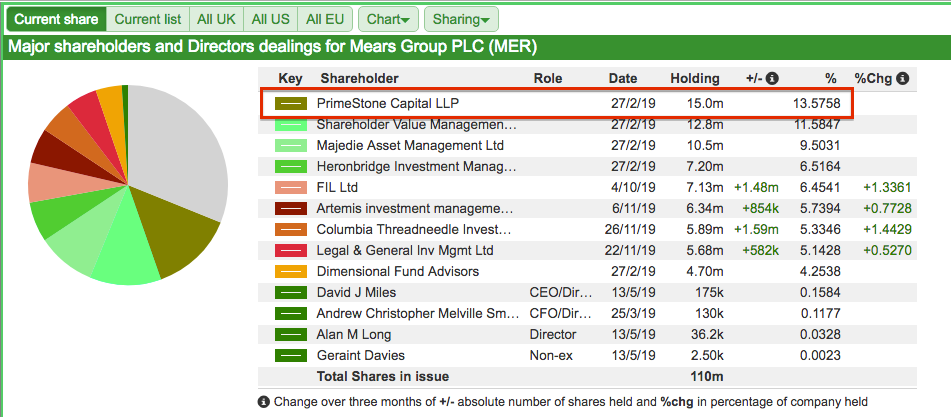
Task: Click Artemis +854k change value
Action: point(761,208)
